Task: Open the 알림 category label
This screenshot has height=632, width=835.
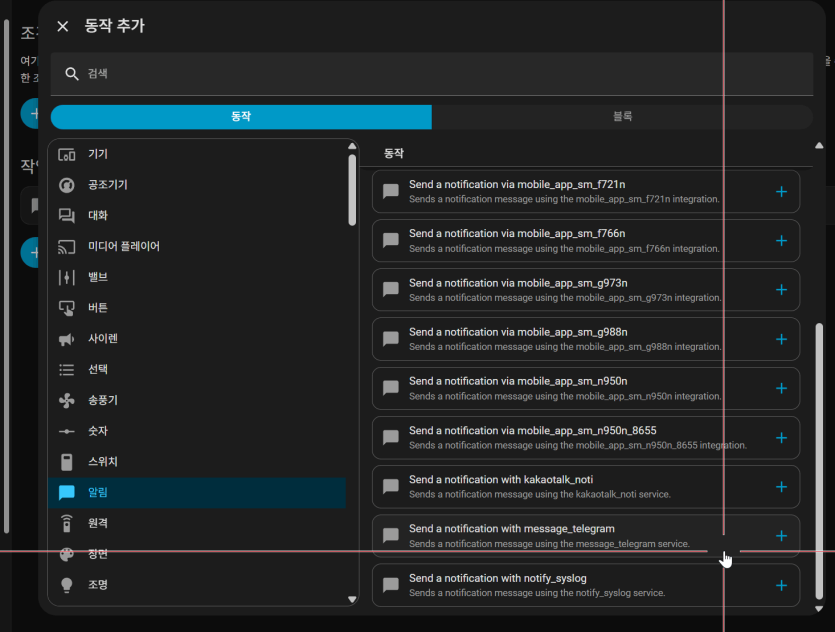Action: click(x=98, y=493)
